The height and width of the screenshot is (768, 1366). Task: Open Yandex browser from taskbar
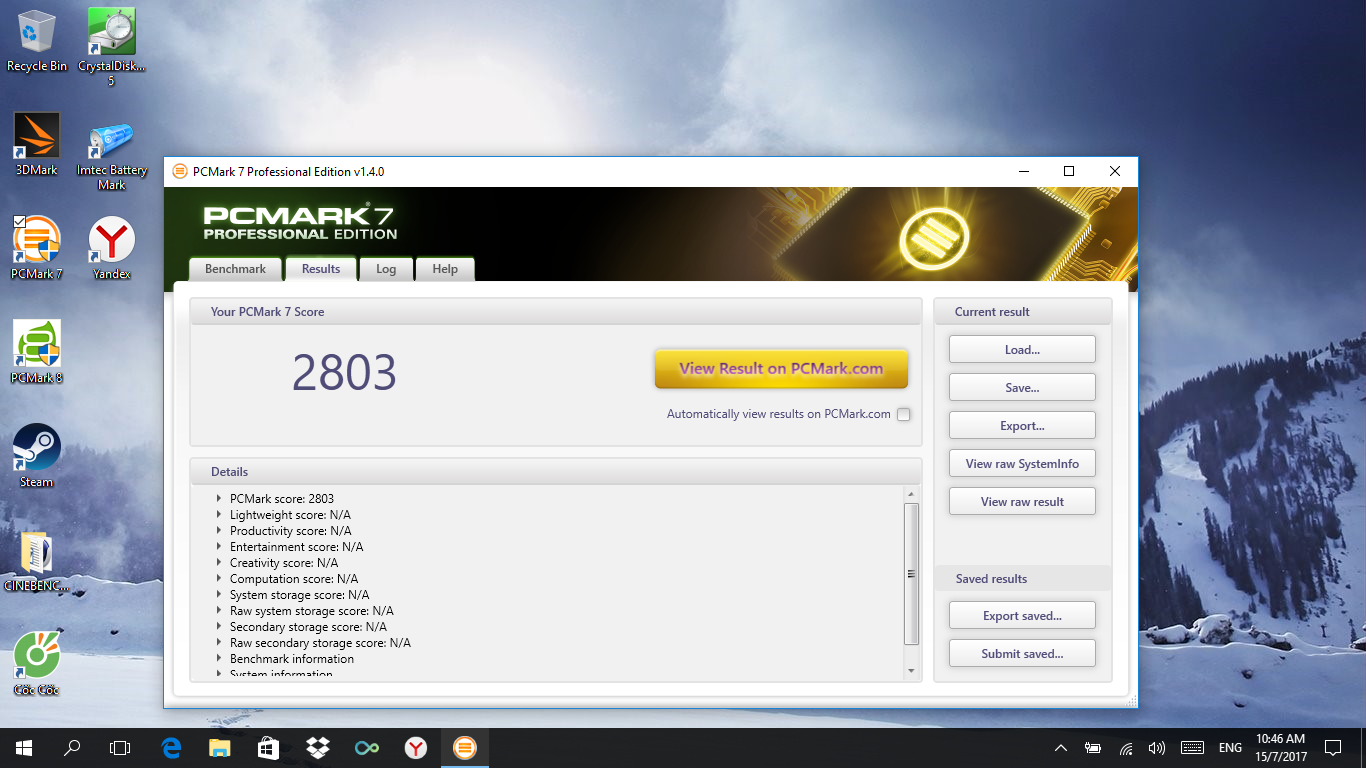click(415, 747)
